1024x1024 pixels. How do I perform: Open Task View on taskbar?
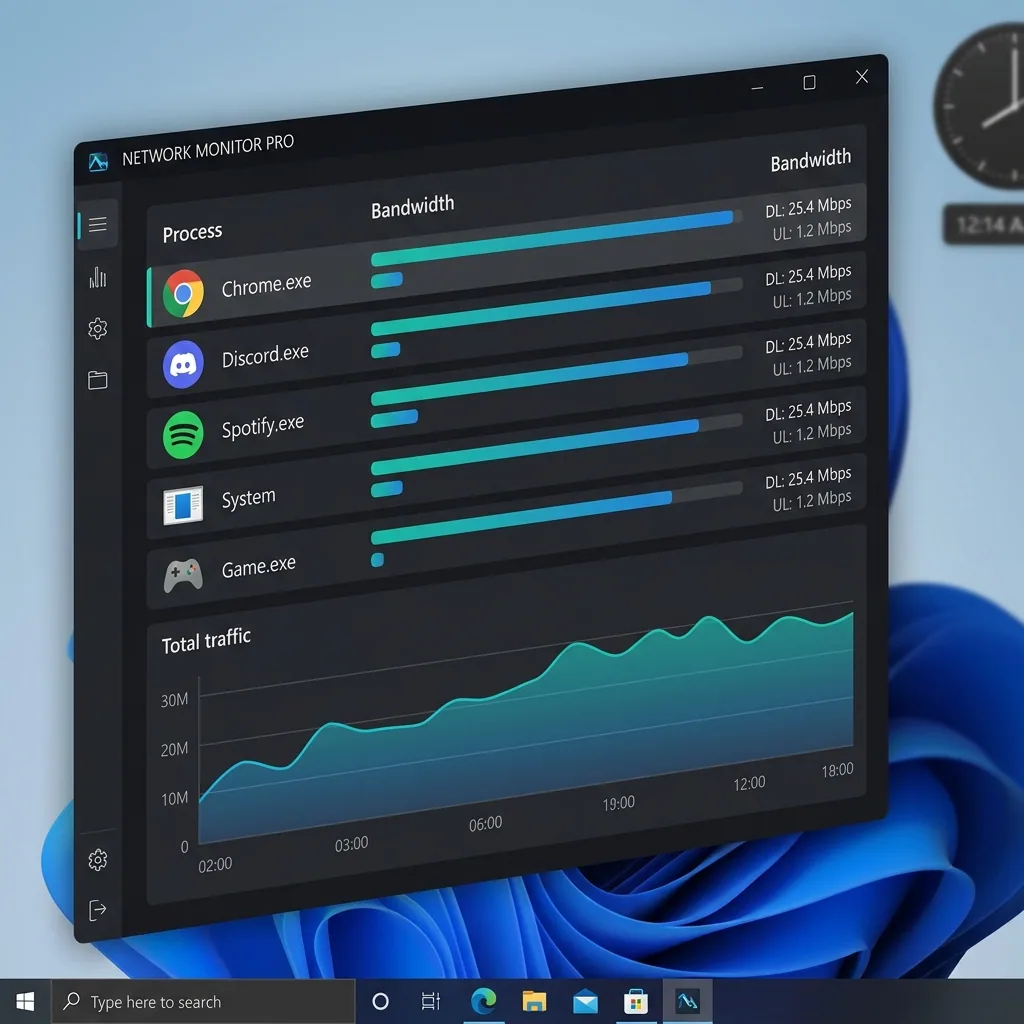431,1001
